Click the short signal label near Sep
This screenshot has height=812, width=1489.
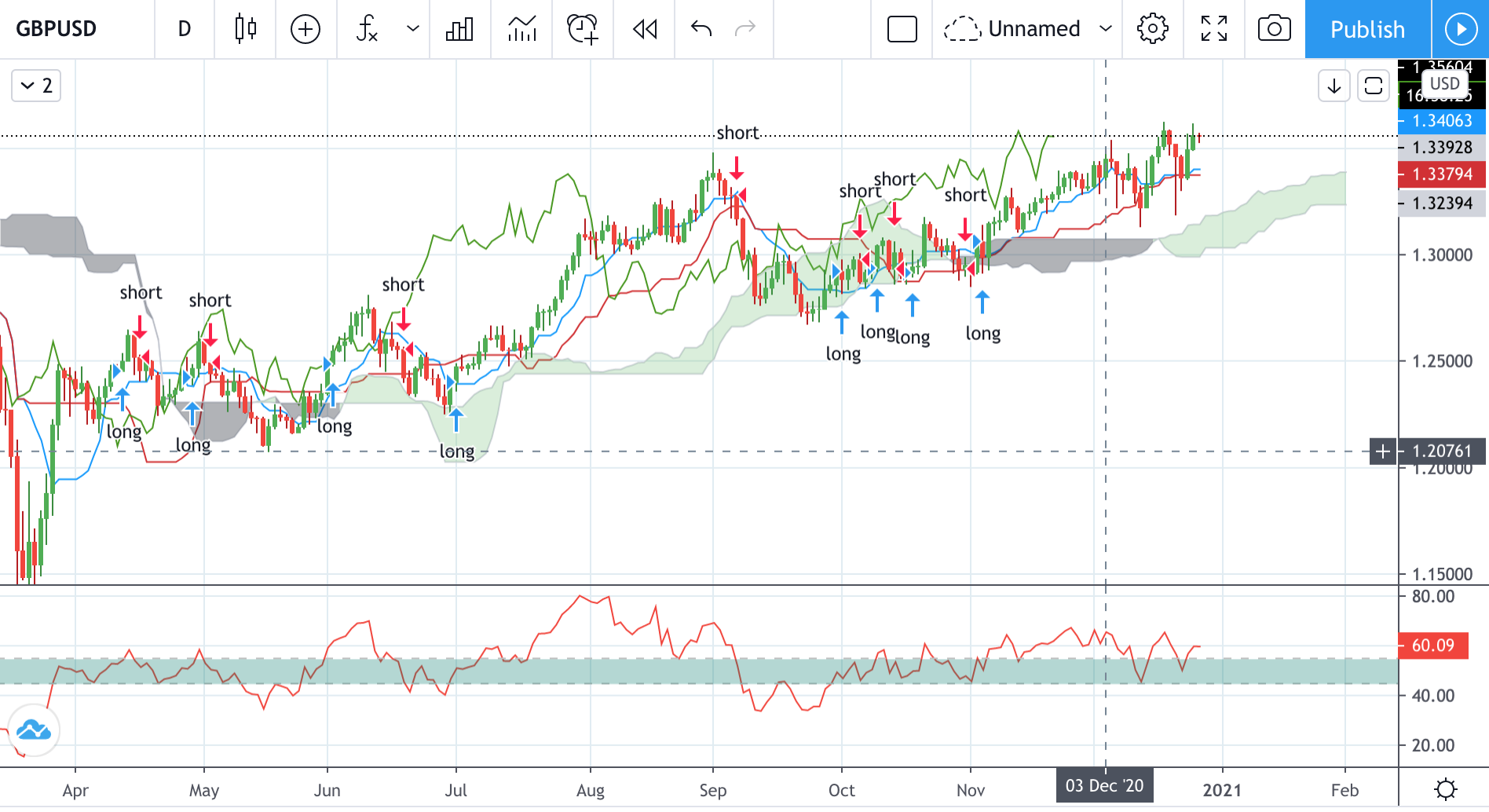(737, 133)
